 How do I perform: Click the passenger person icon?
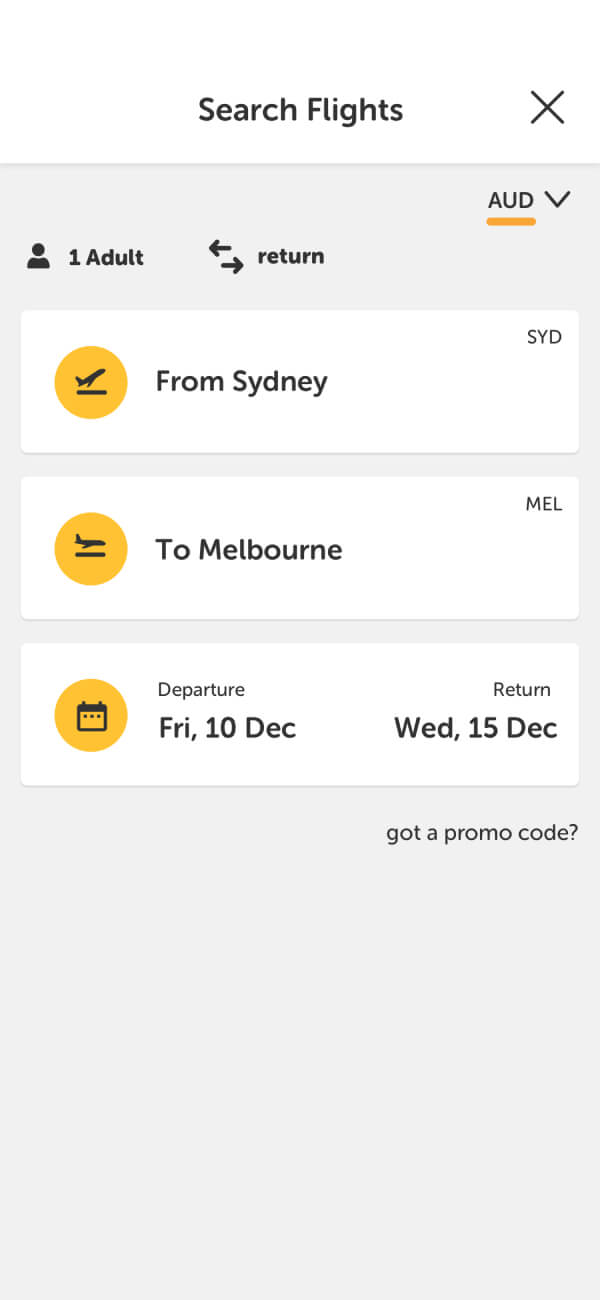click(x=39, y=257)
